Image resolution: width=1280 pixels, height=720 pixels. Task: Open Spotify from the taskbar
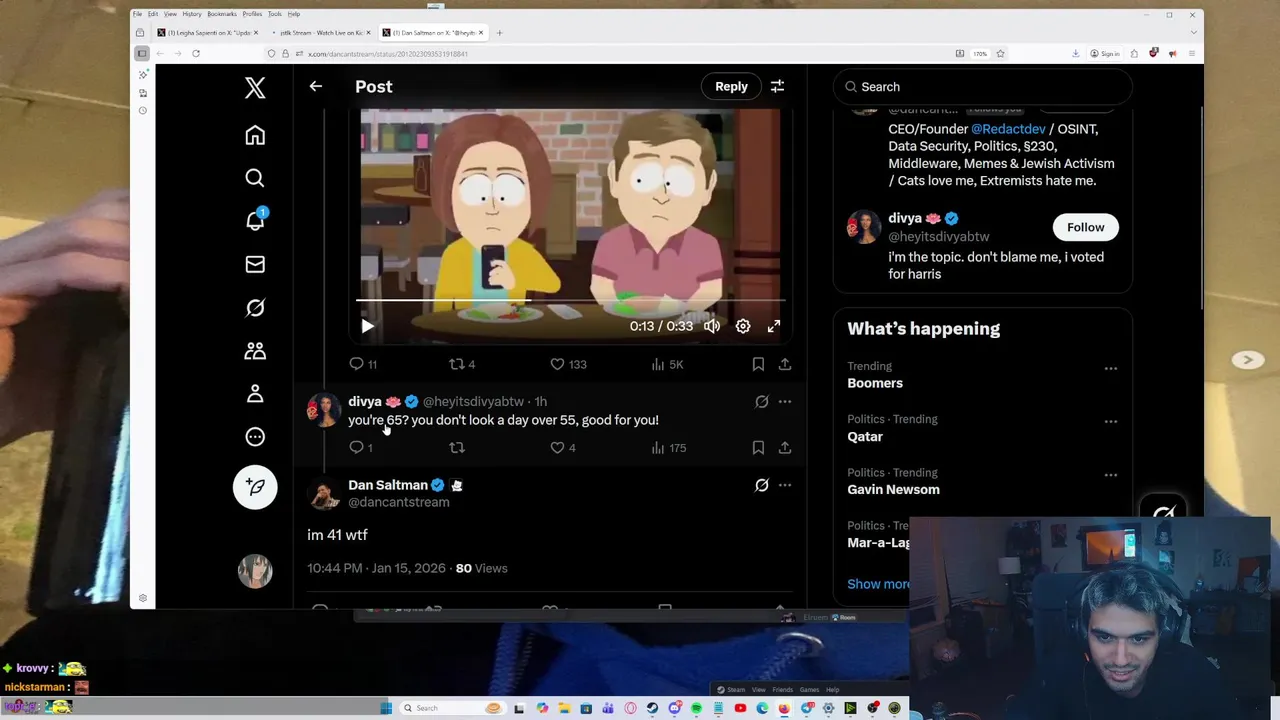[696, 708]
